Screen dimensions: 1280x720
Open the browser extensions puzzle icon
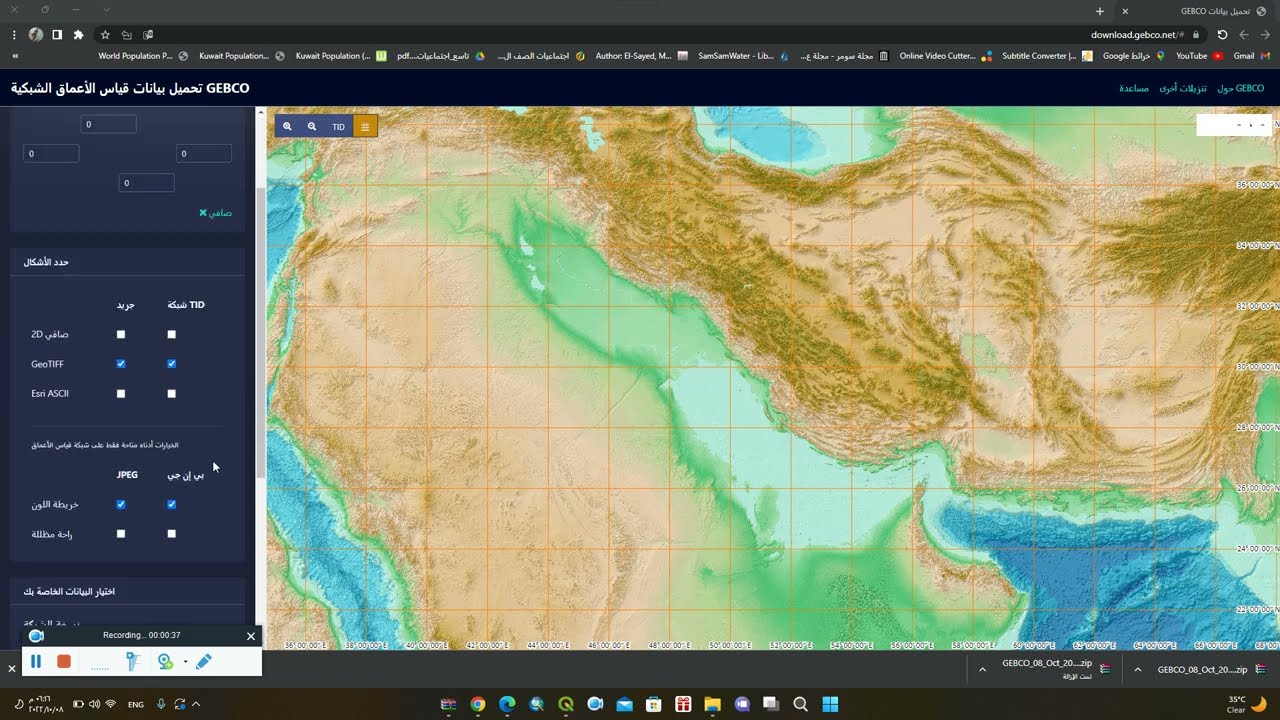pyautogui.click(x=79, y=34)
